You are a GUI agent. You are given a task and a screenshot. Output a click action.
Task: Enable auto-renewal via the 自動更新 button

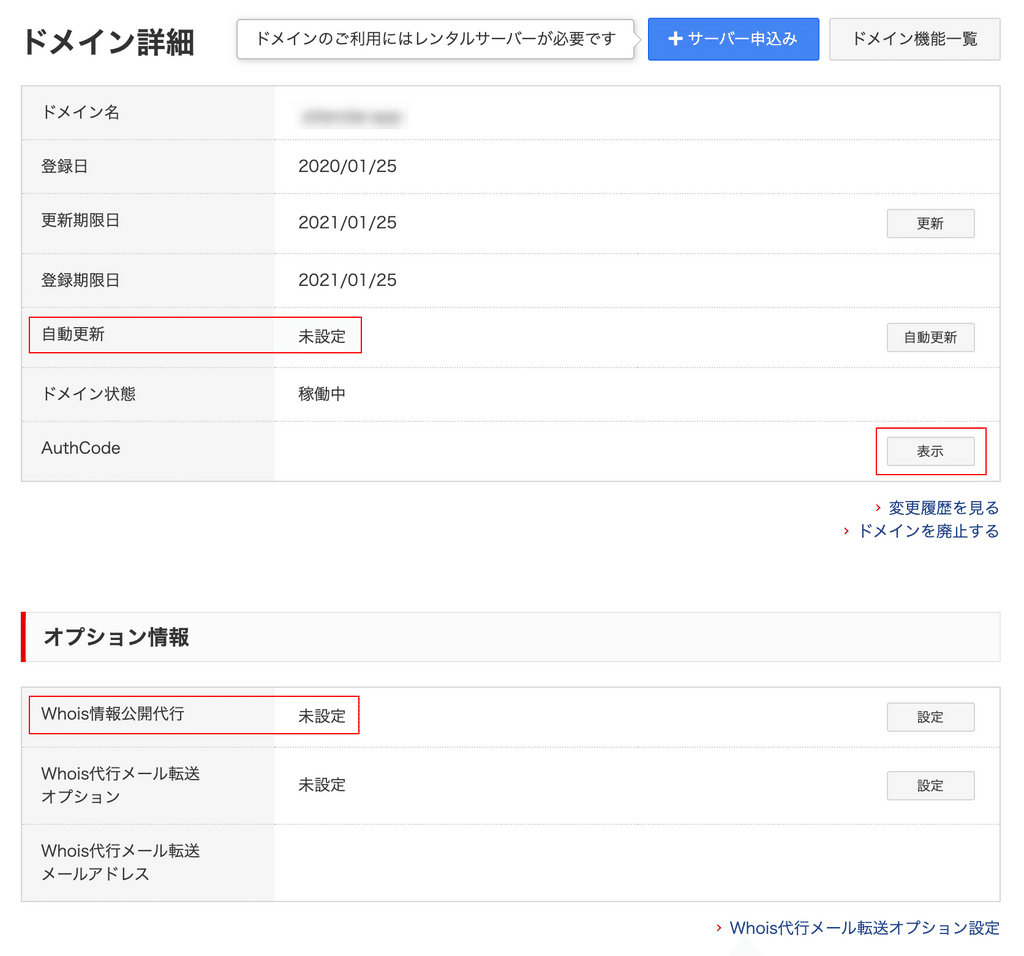click(x=930, y=337)
